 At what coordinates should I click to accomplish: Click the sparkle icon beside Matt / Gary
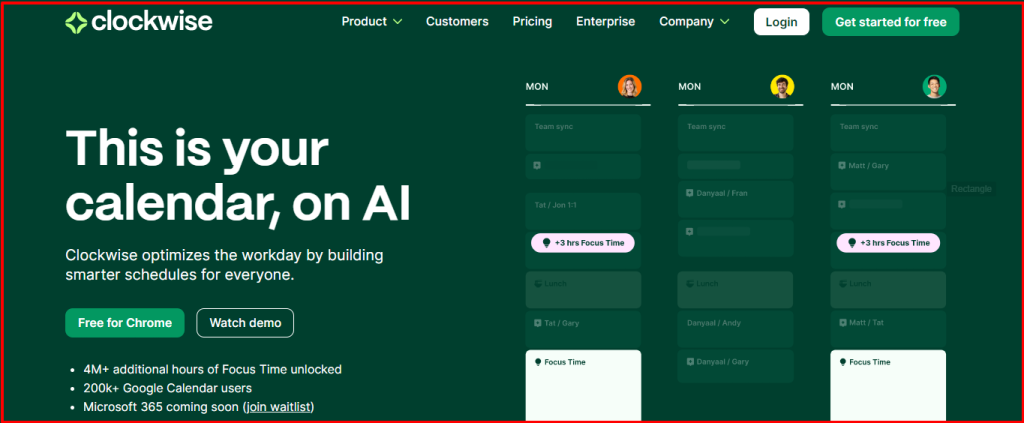pyautogui.click(x=842, y=166)
